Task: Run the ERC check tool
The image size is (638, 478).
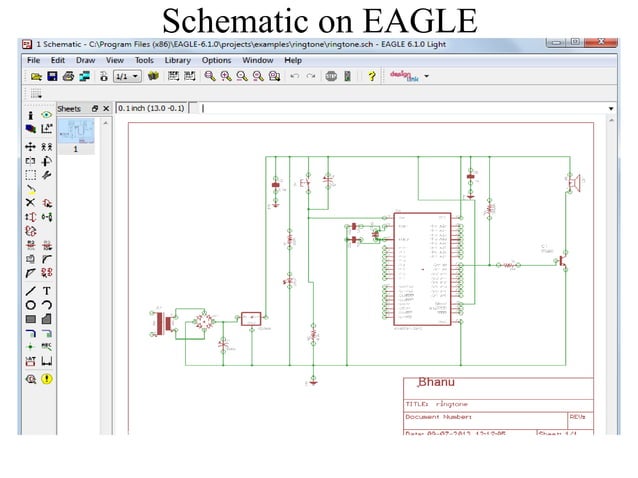Action: 31,379
